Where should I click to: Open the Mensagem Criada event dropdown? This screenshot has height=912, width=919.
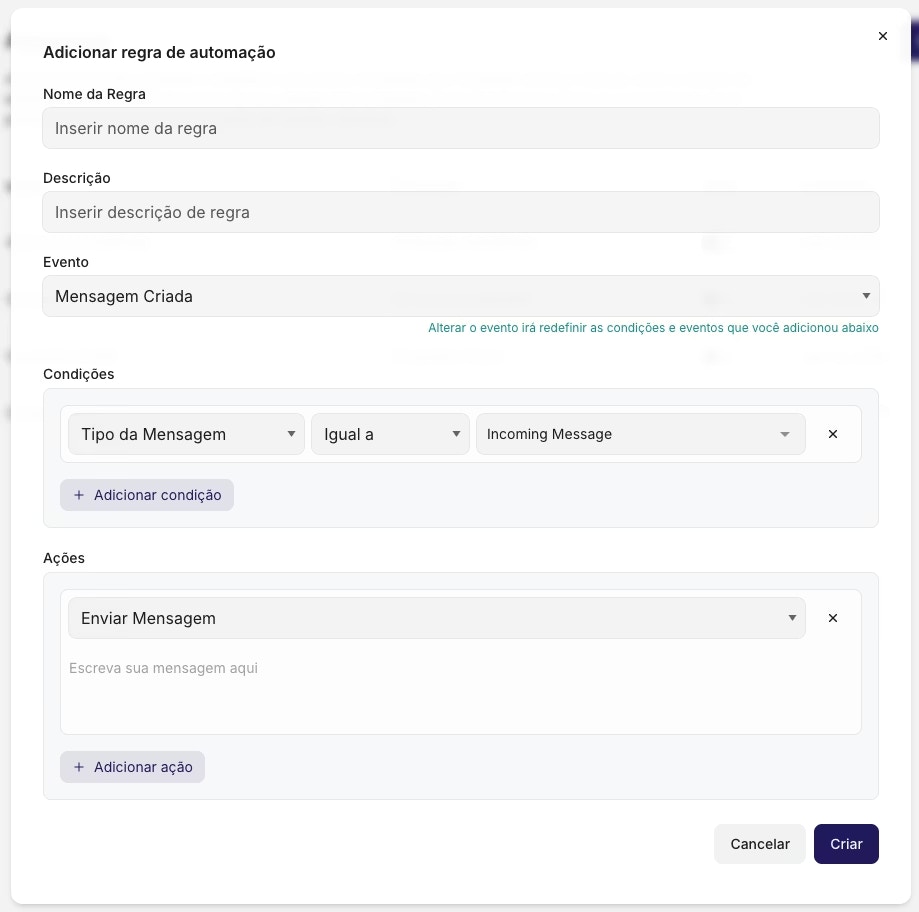(x=460, y=296)
